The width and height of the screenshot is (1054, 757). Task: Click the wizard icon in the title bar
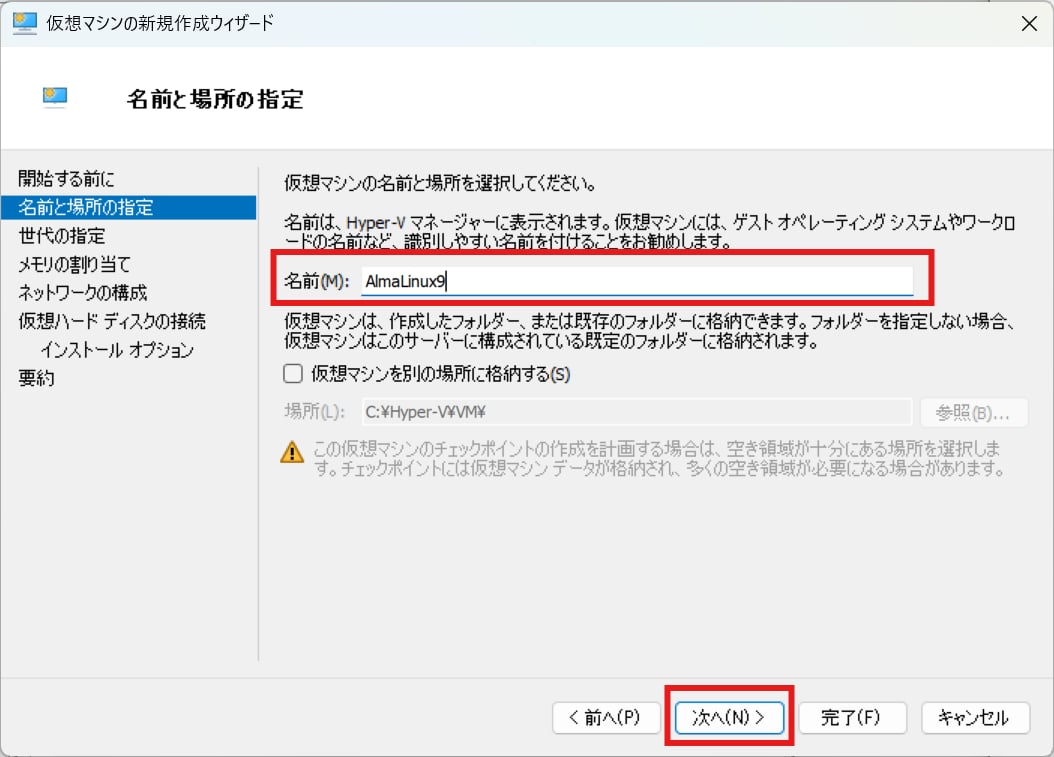point(25,22)
